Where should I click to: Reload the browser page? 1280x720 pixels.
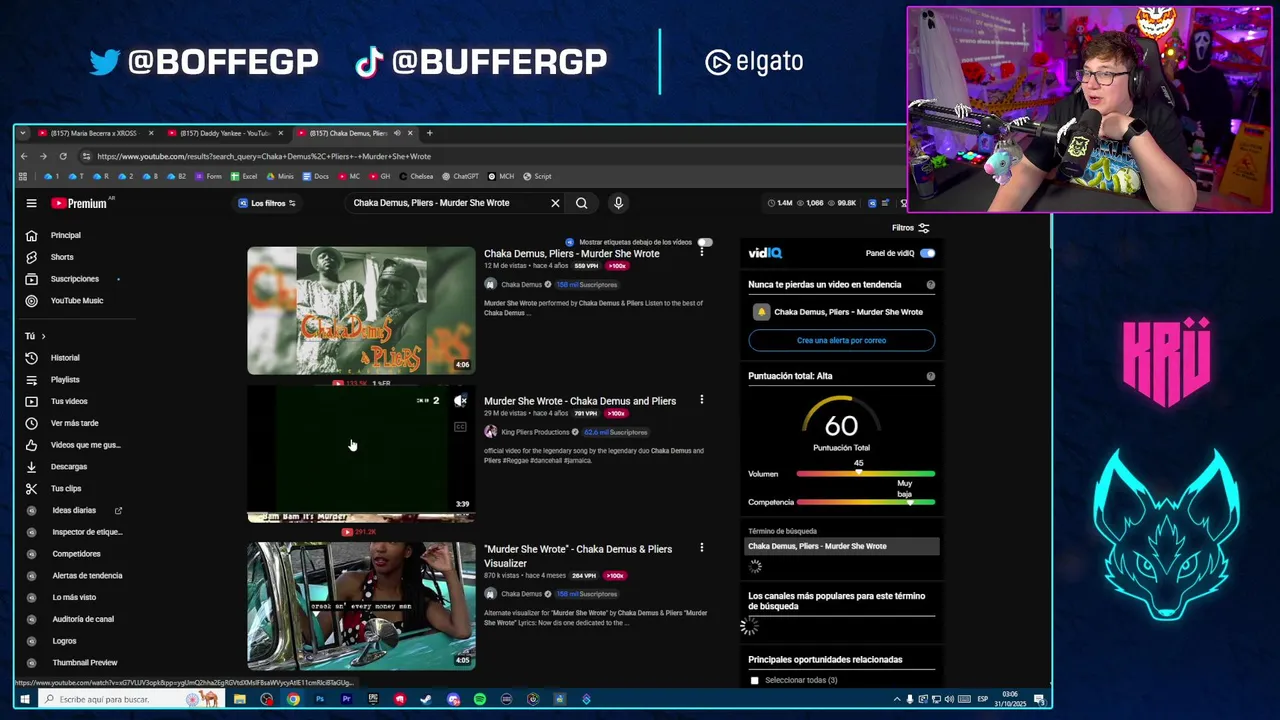[62, 156]
